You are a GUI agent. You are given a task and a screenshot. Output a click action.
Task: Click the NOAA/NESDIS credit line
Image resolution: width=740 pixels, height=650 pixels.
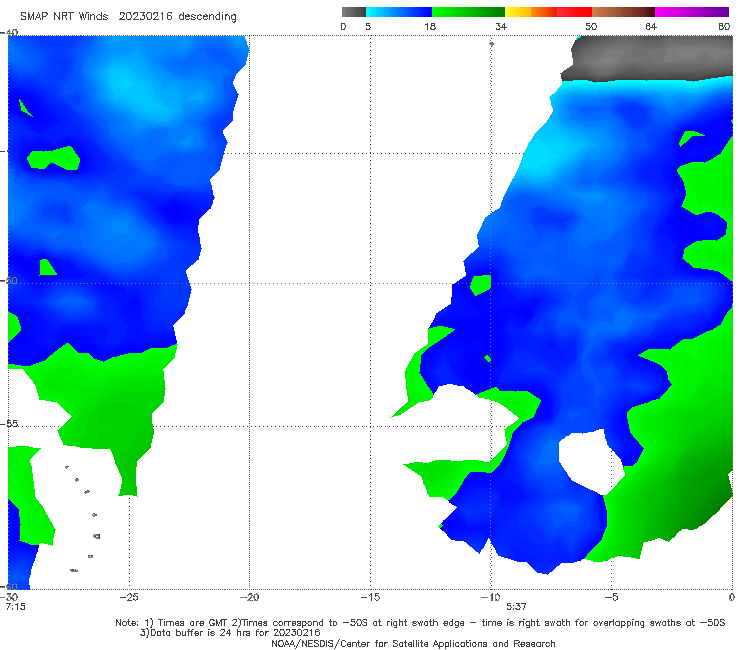tap(413, 643)
